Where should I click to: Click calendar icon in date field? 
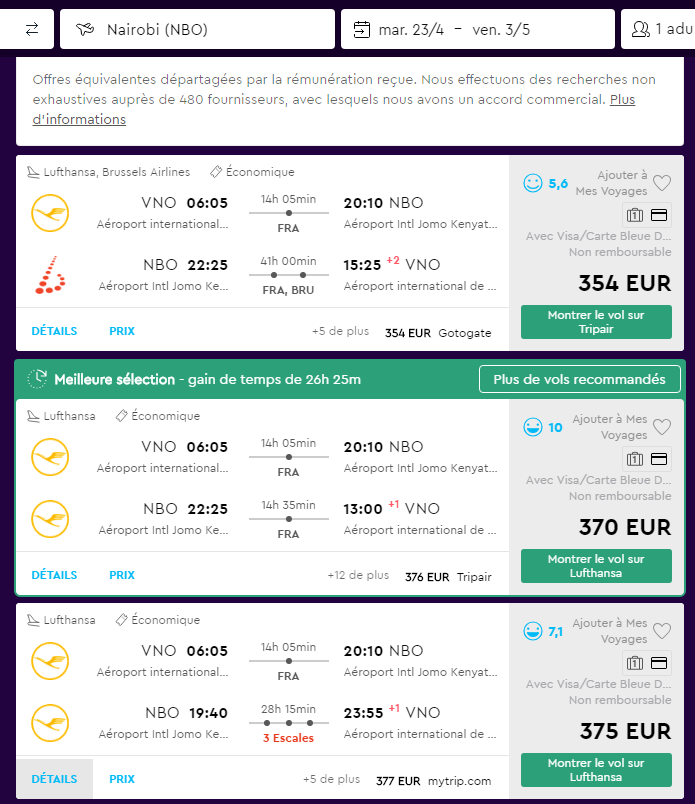362,29
